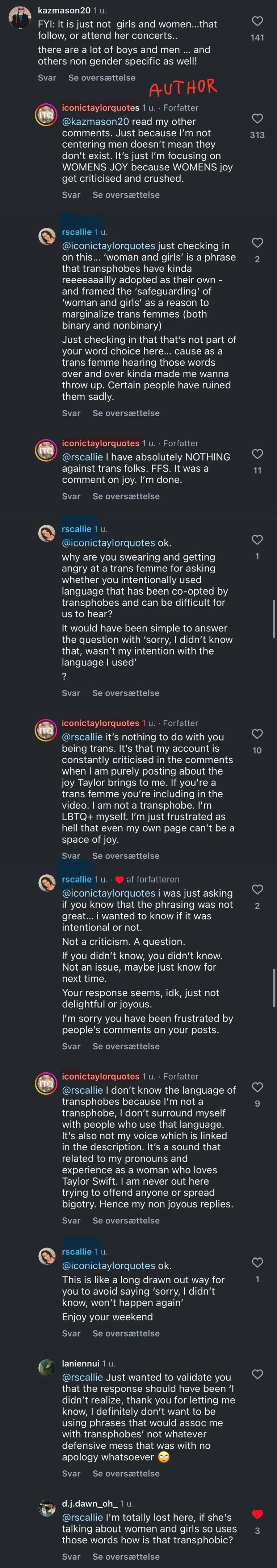Viewport: 277px width, 1568px height.
Task: Reply (Svar) to laniennui's comment
Action: pyautogui.click(x=71, y=1474)
